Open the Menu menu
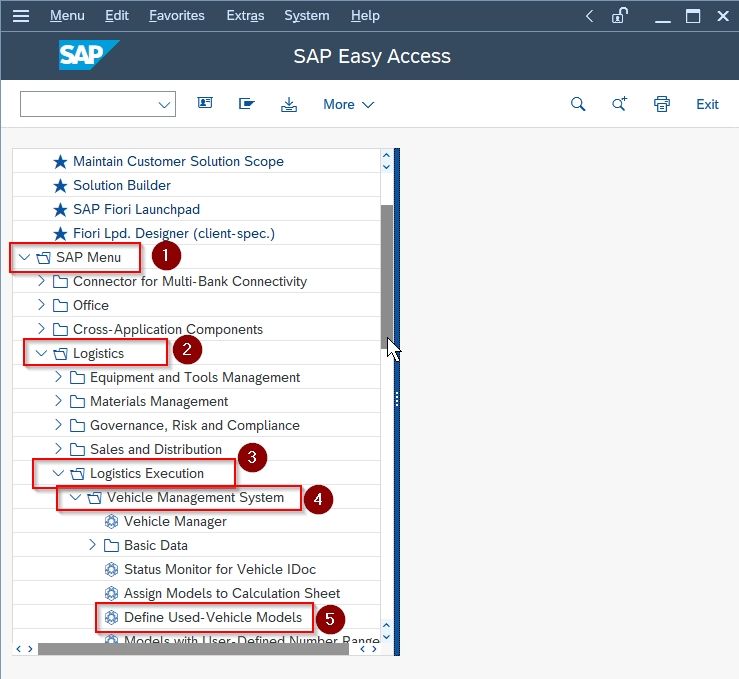This screenshot has height=679, width=739. pyautogui.click(x=67, y=16)
